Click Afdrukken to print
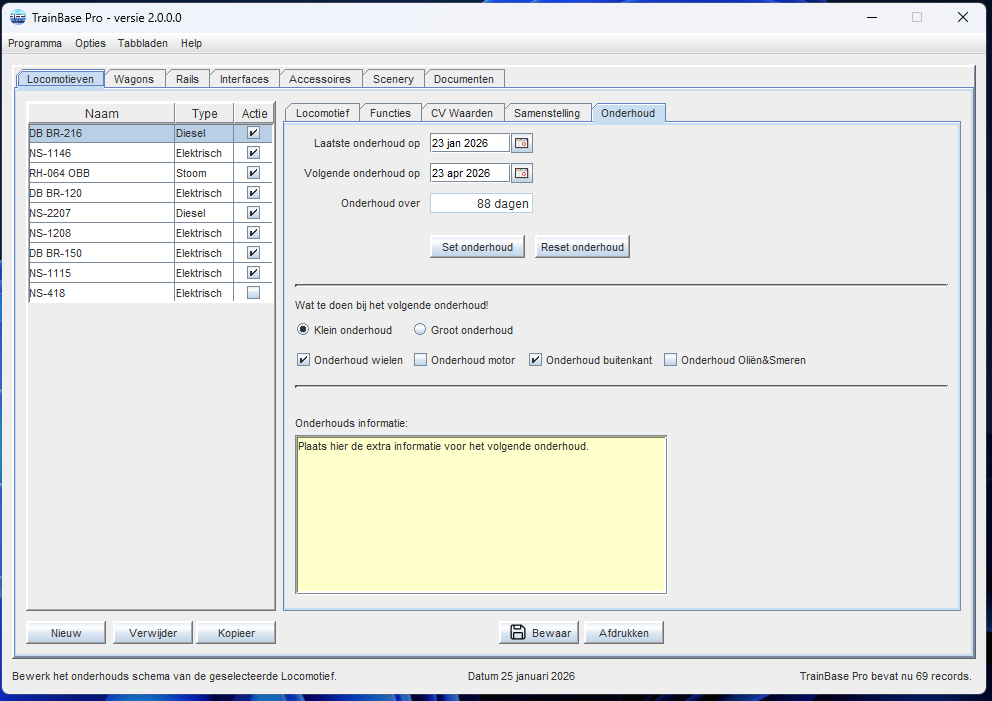992x701 pixels. point(624,633)
